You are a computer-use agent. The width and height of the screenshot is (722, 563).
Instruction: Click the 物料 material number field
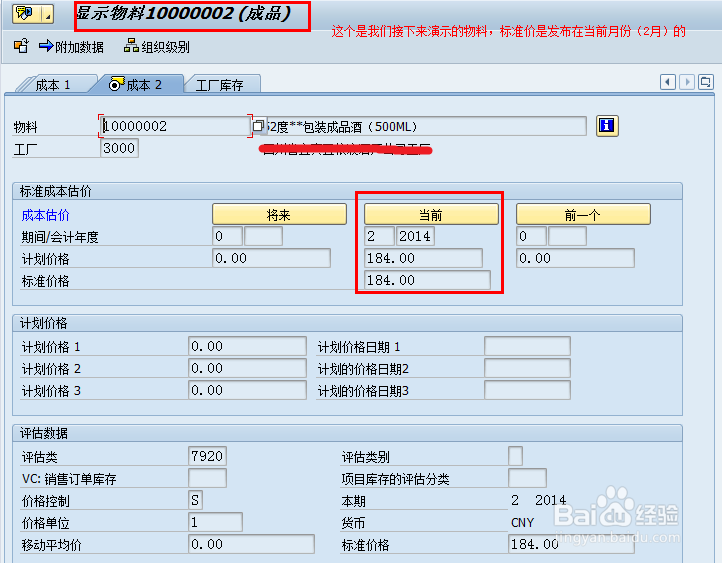[x=175, y=126]
